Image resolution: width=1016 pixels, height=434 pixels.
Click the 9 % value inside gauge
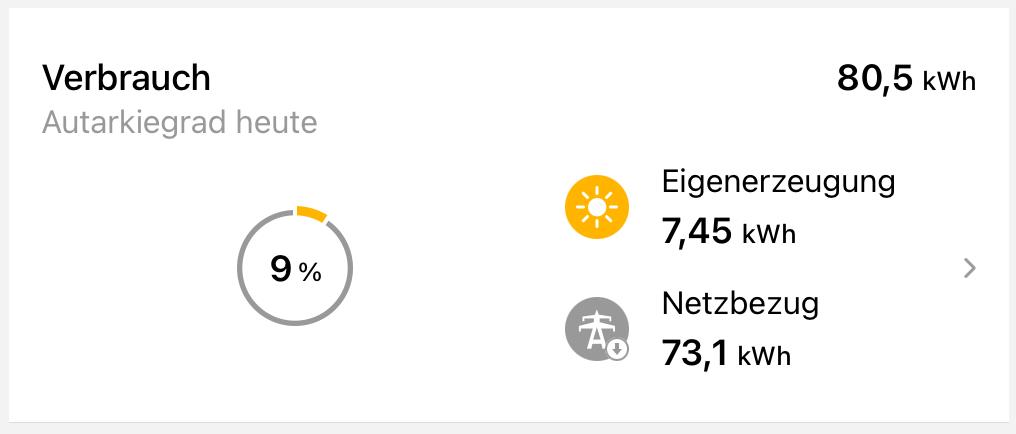point(295,269)
